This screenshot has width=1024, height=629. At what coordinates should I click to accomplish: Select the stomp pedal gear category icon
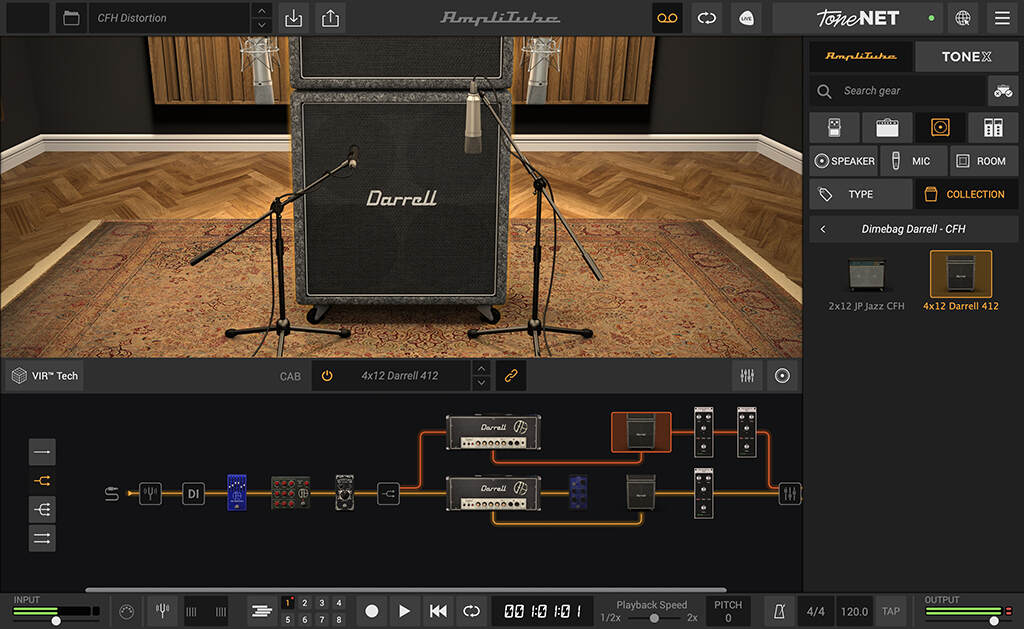click(x=834, y=127)
